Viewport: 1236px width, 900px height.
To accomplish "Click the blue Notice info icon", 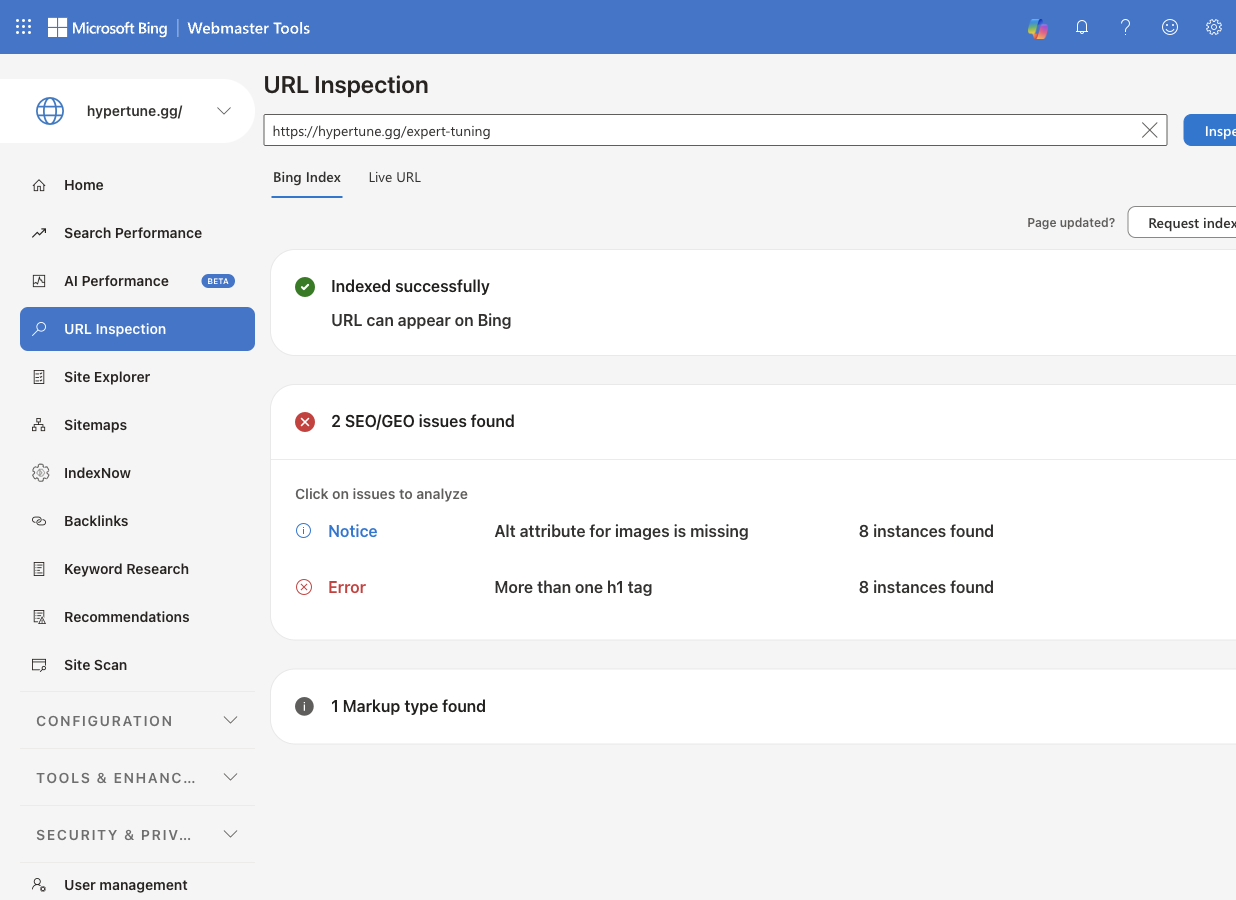I will pos(304,531).
